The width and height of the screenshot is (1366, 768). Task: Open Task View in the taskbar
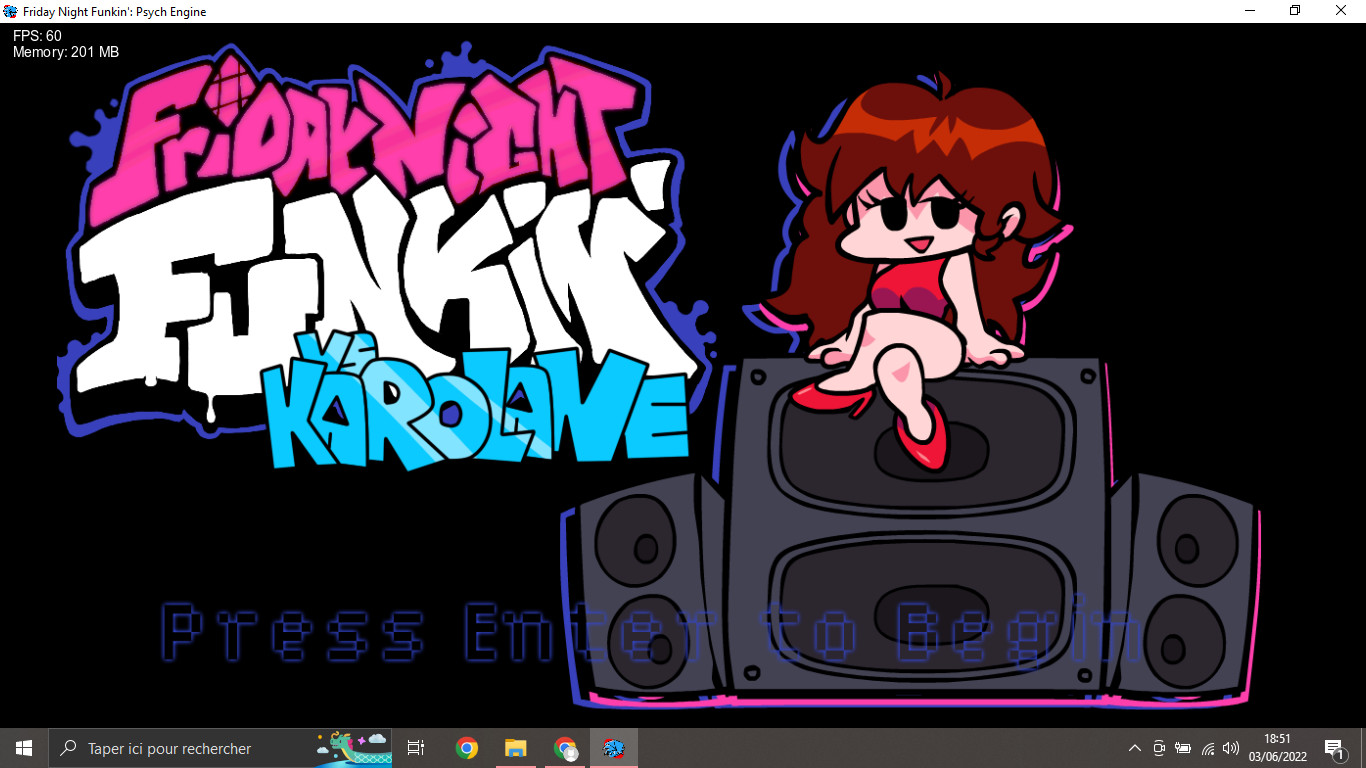point(415,747)
